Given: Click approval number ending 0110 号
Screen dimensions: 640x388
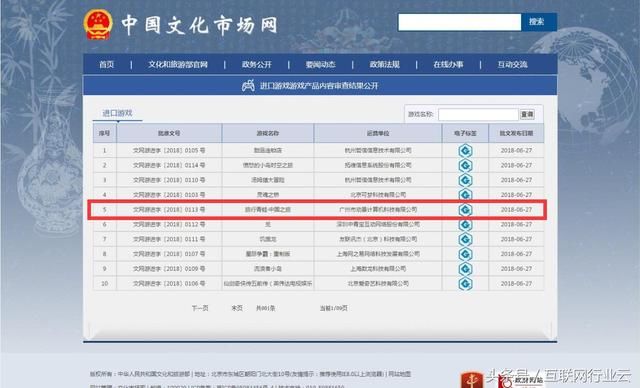Looking at the screenshot, I should coord(169,180).
